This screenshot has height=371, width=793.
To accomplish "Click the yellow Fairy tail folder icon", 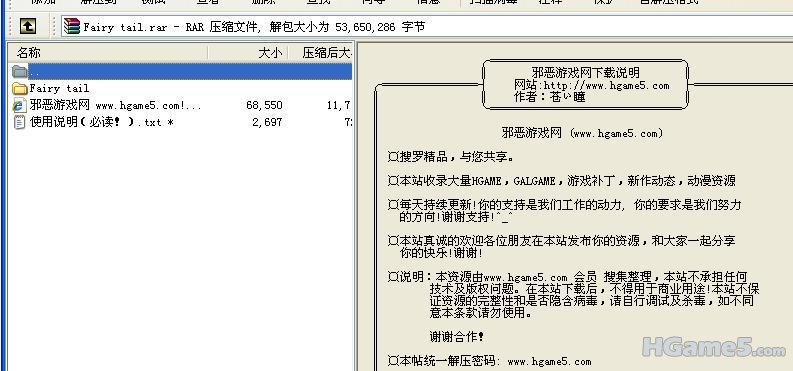I will click(20, 89).
